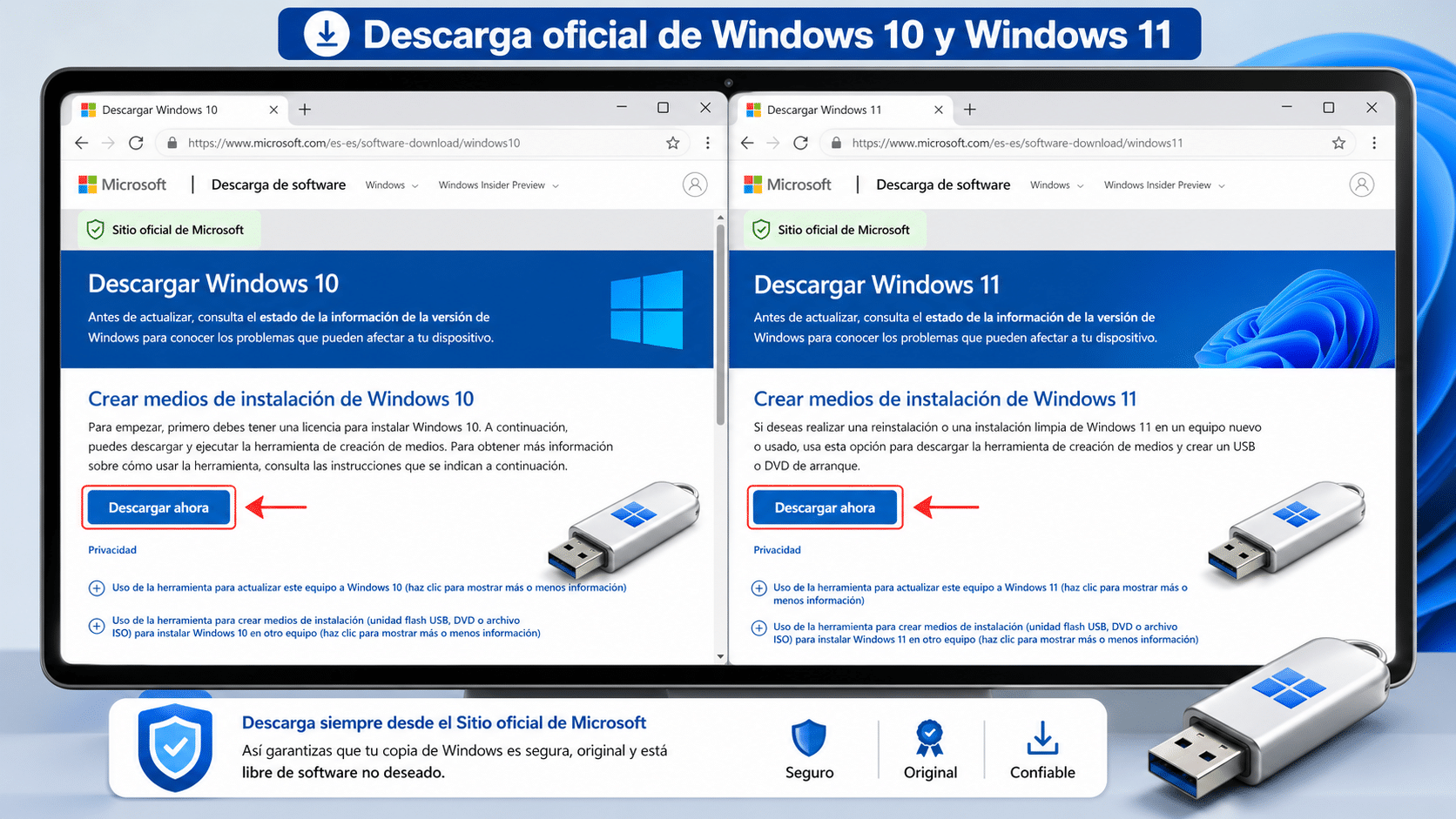This screenshot has height=819, width=1456.
Task: Open new tab beside Descargar Windows 11 tab
Action: (970, 110)
